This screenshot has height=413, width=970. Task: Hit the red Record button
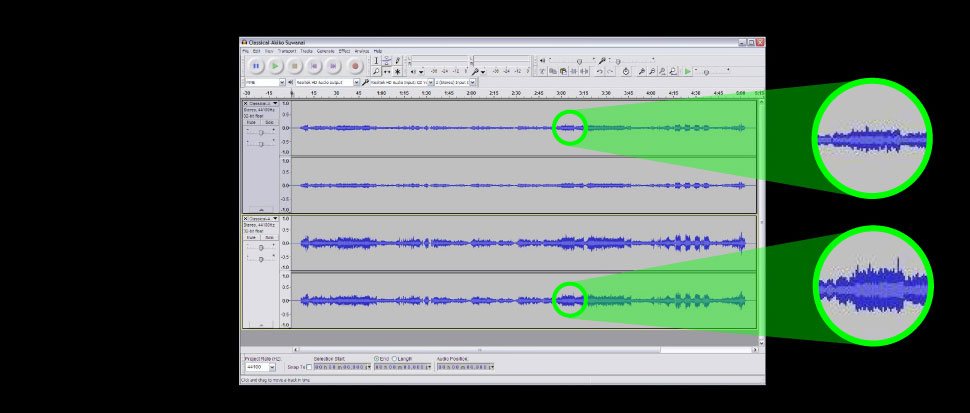pos(355,66)
